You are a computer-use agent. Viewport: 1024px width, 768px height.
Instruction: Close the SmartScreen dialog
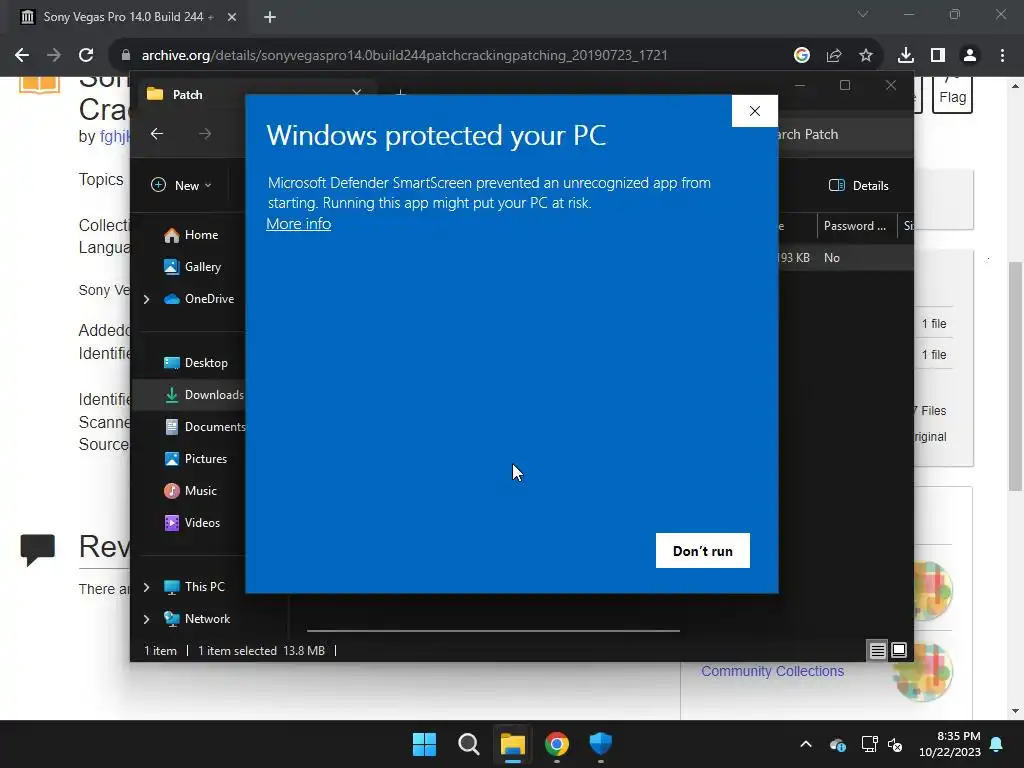755,111
